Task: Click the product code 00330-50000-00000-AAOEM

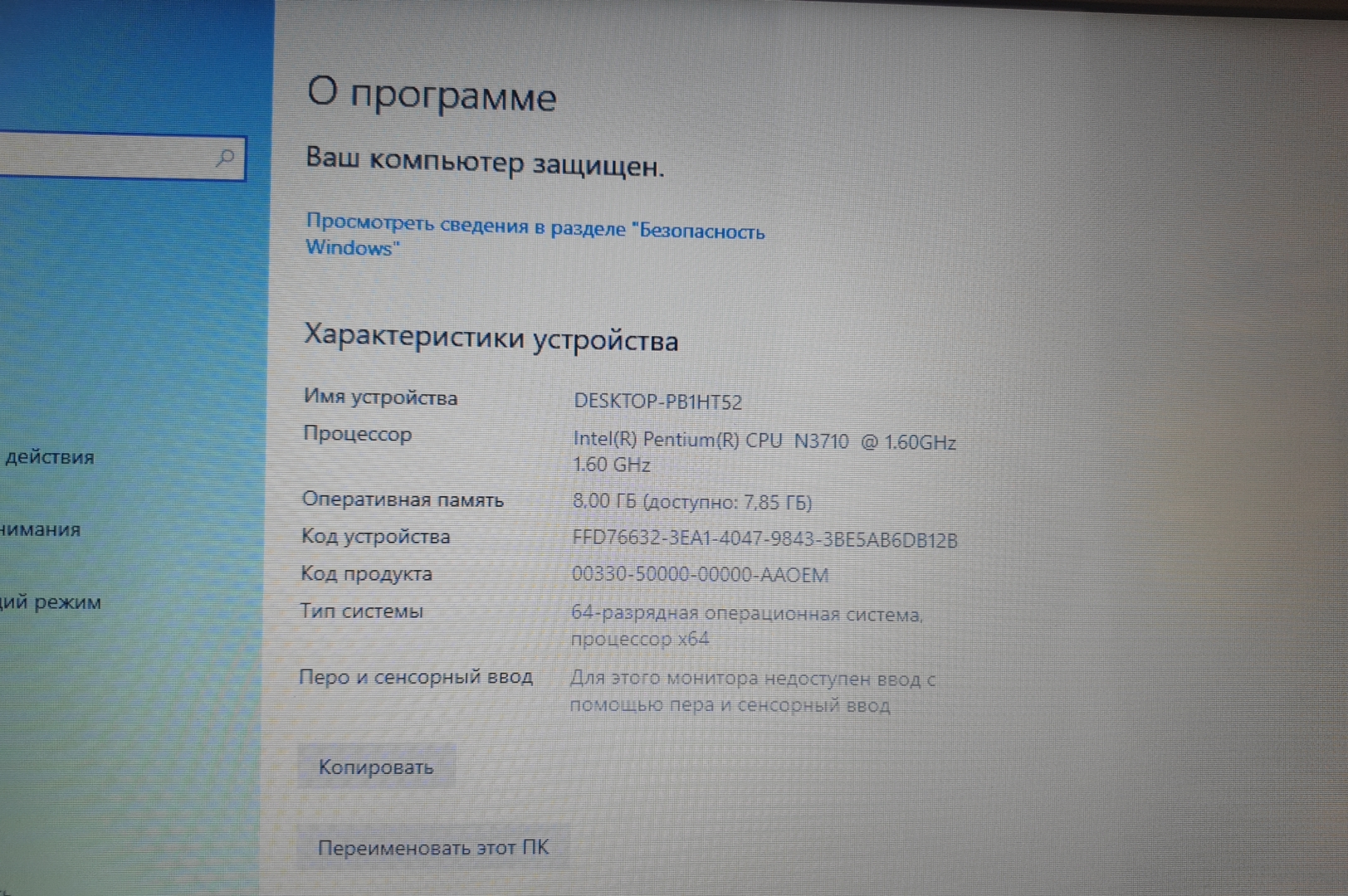Action: point(700,575)
